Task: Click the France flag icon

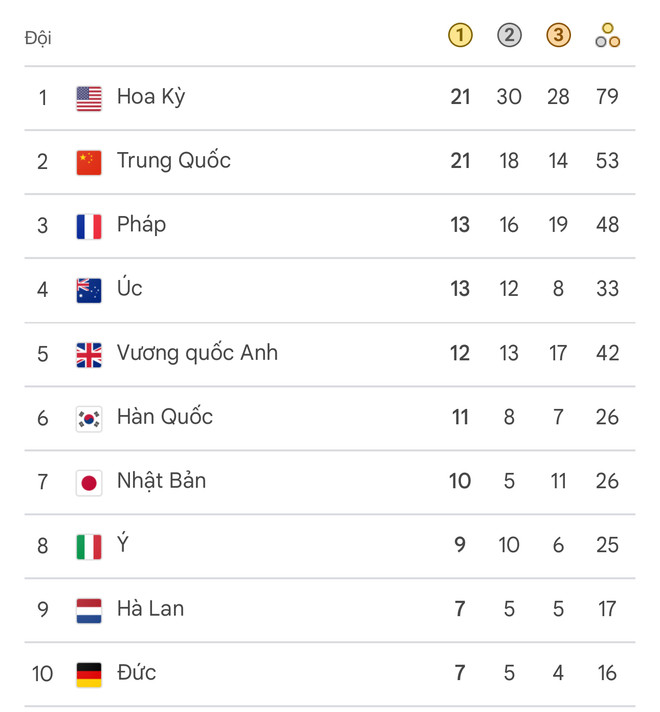Action: pyautogui.click(x=89, y=226)
